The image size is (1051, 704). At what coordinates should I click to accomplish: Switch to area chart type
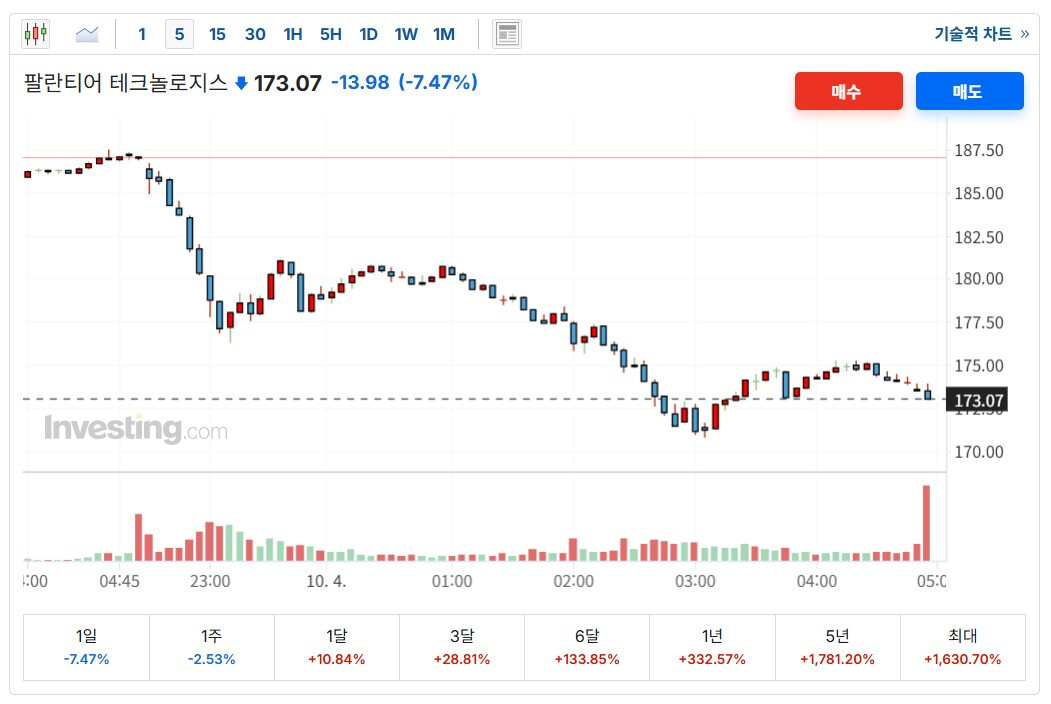[87, 34]
